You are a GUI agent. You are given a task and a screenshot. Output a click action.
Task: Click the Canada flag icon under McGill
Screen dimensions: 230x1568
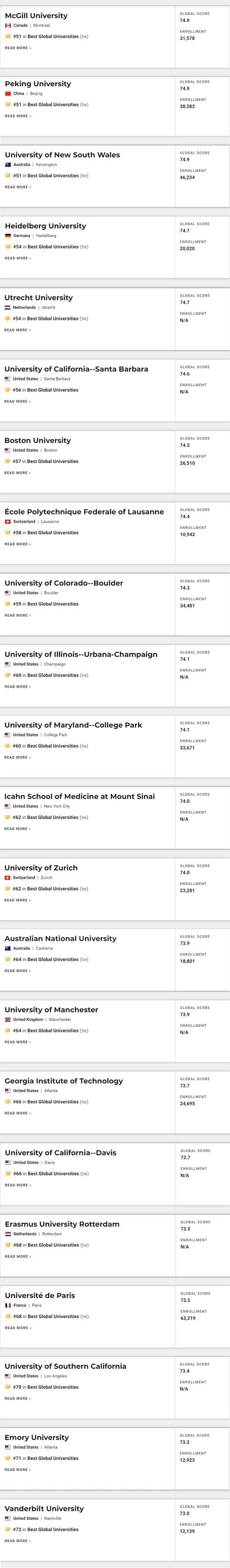coord(8,25)
